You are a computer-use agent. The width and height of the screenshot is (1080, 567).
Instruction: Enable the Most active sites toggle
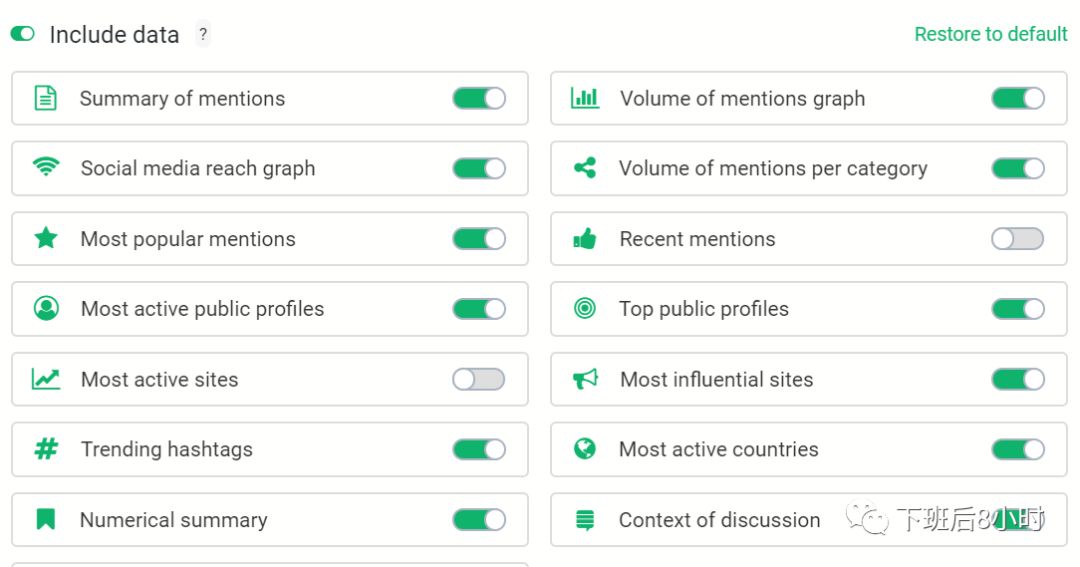click(x=479, y=379)
